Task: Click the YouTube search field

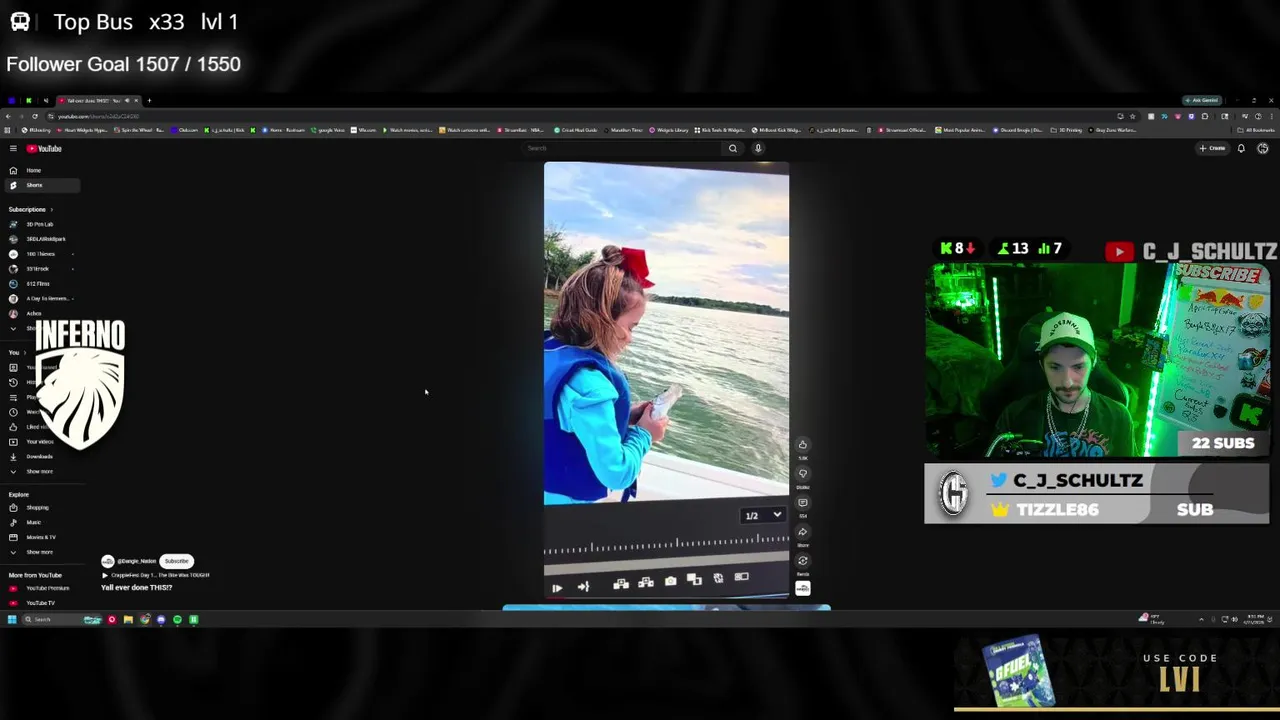Action: pos(622,149)
